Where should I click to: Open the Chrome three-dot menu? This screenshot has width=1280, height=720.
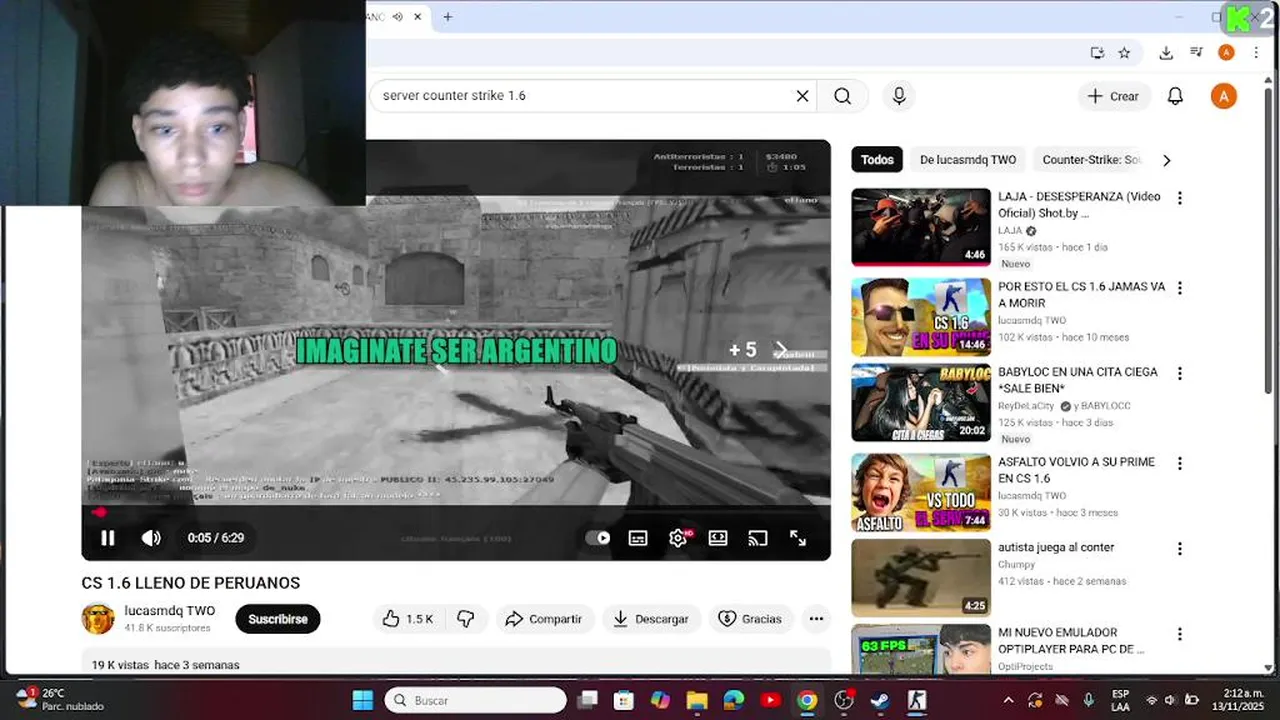pyautogui.click(x=1256, y=53)
